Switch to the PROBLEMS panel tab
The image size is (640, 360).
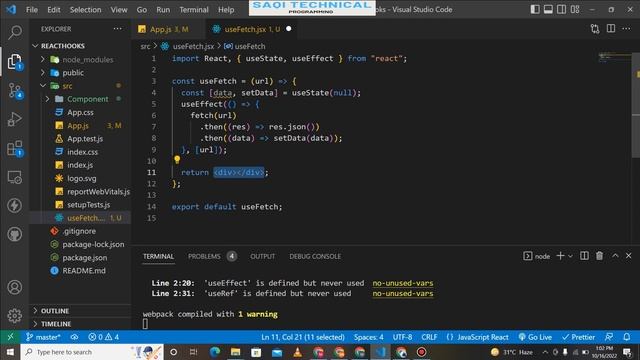(204, 256)
